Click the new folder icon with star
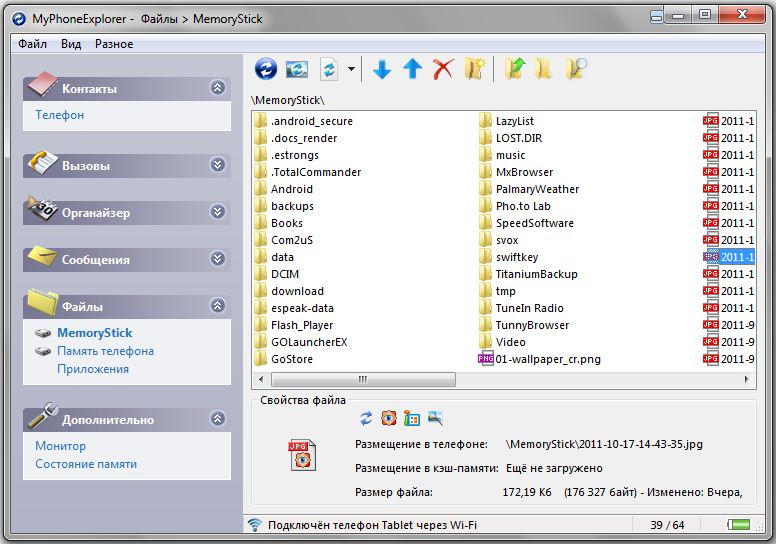This screenshot has width=776, height=544. (x=475, y=69)
